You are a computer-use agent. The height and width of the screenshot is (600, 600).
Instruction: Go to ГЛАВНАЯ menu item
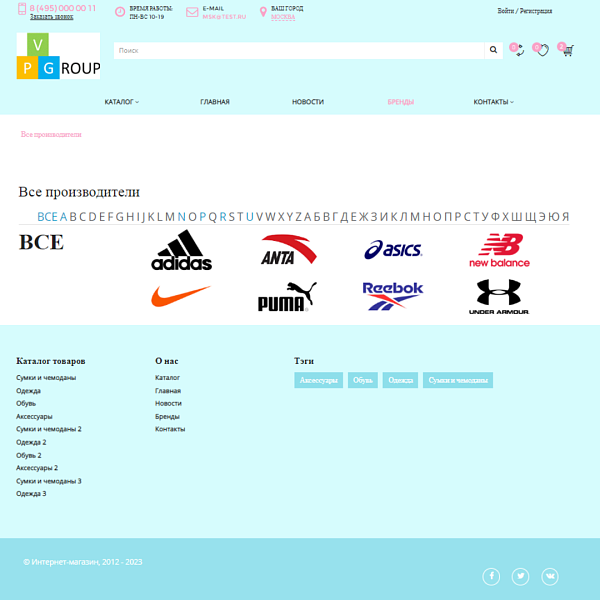click(x=215, y=102)
